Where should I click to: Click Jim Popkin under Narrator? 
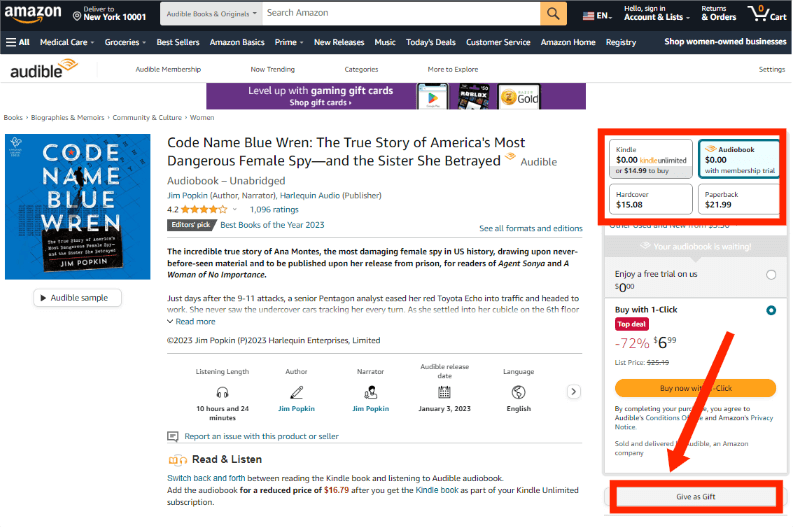(371, 409)
